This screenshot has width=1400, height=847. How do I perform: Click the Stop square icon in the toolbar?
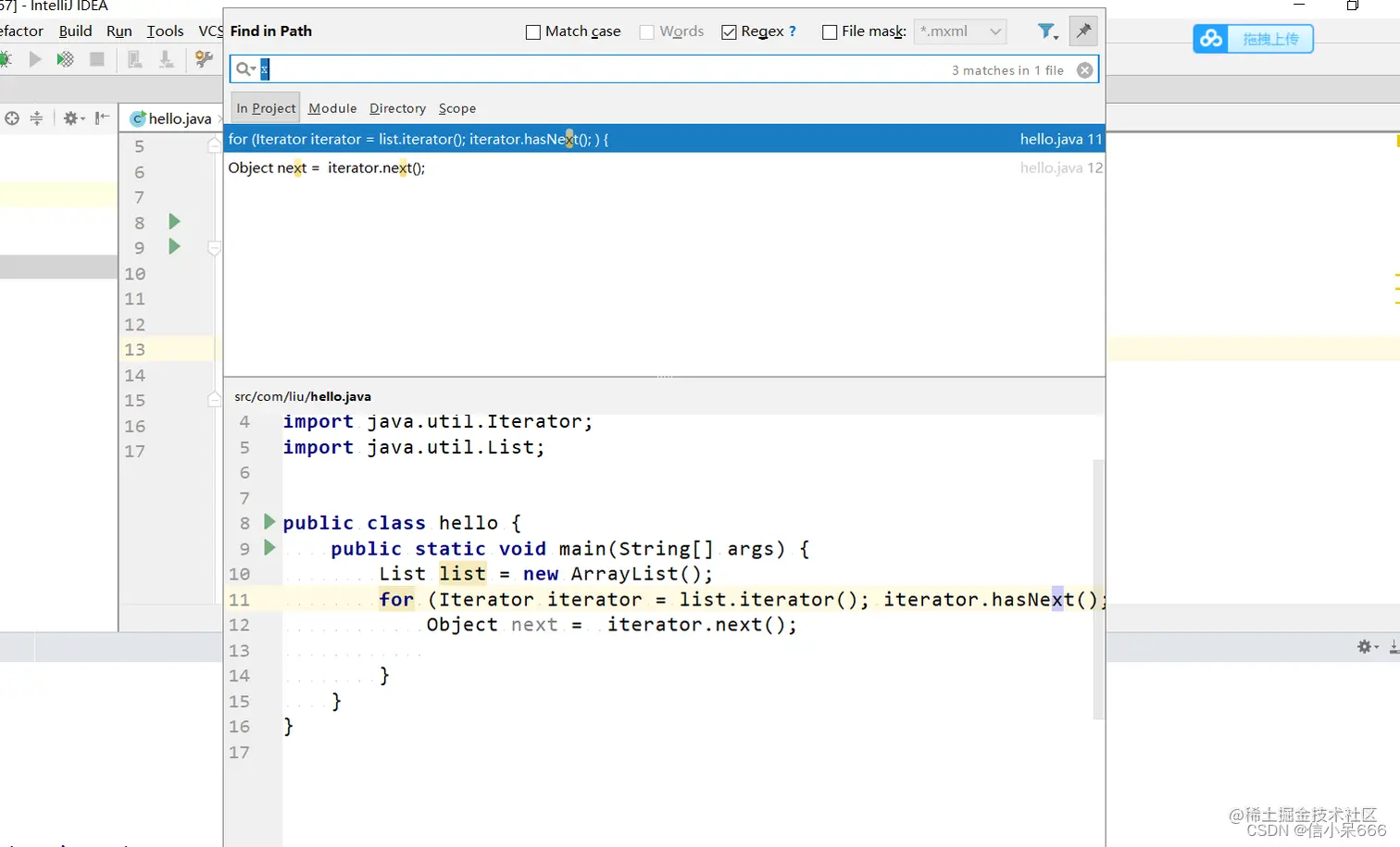pos(96,59)
